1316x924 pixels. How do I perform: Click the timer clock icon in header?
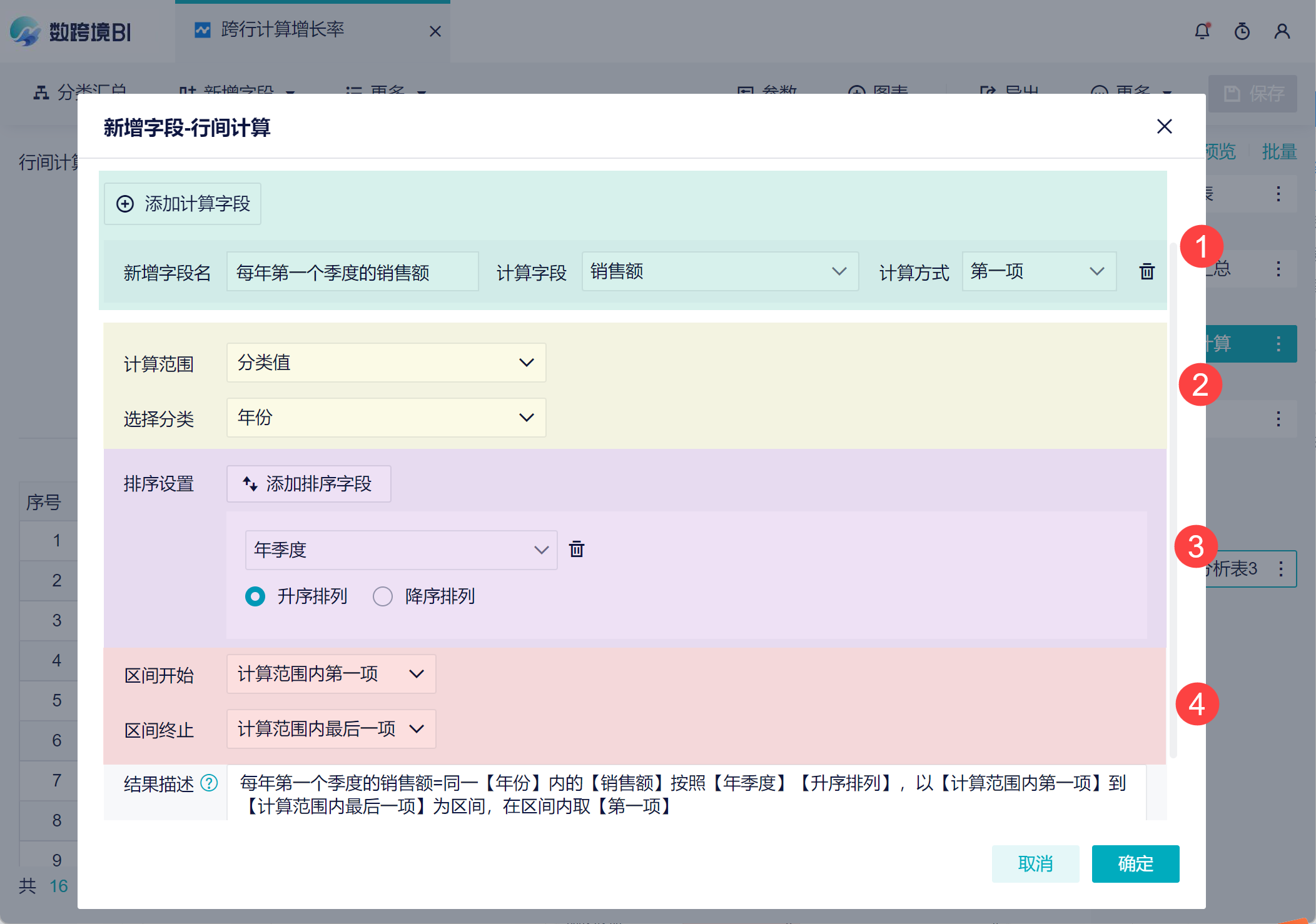pyautogui.click(x=1242, y=31)
